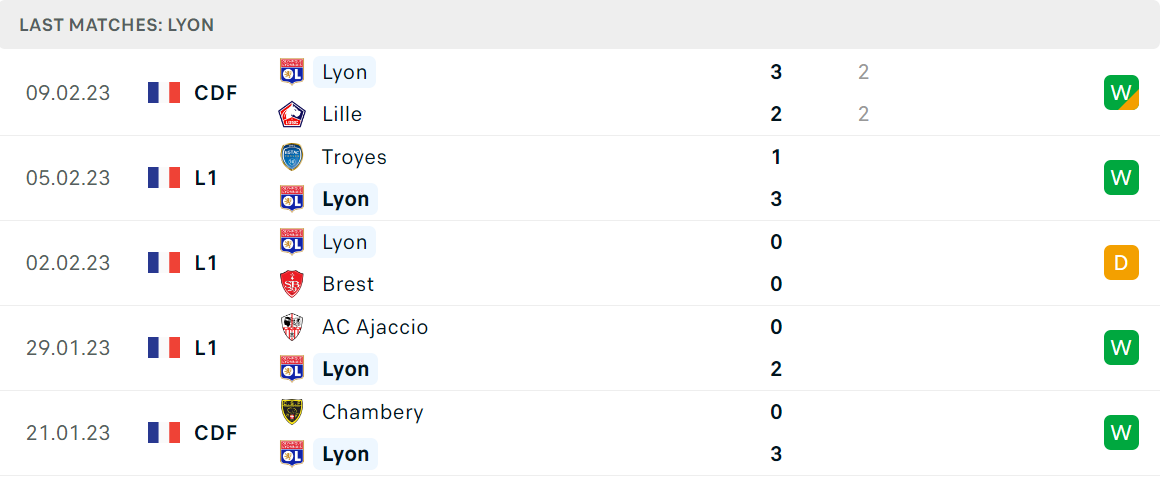Open the Chambery team link
The image size is (1161, 478).
[372, 412]
